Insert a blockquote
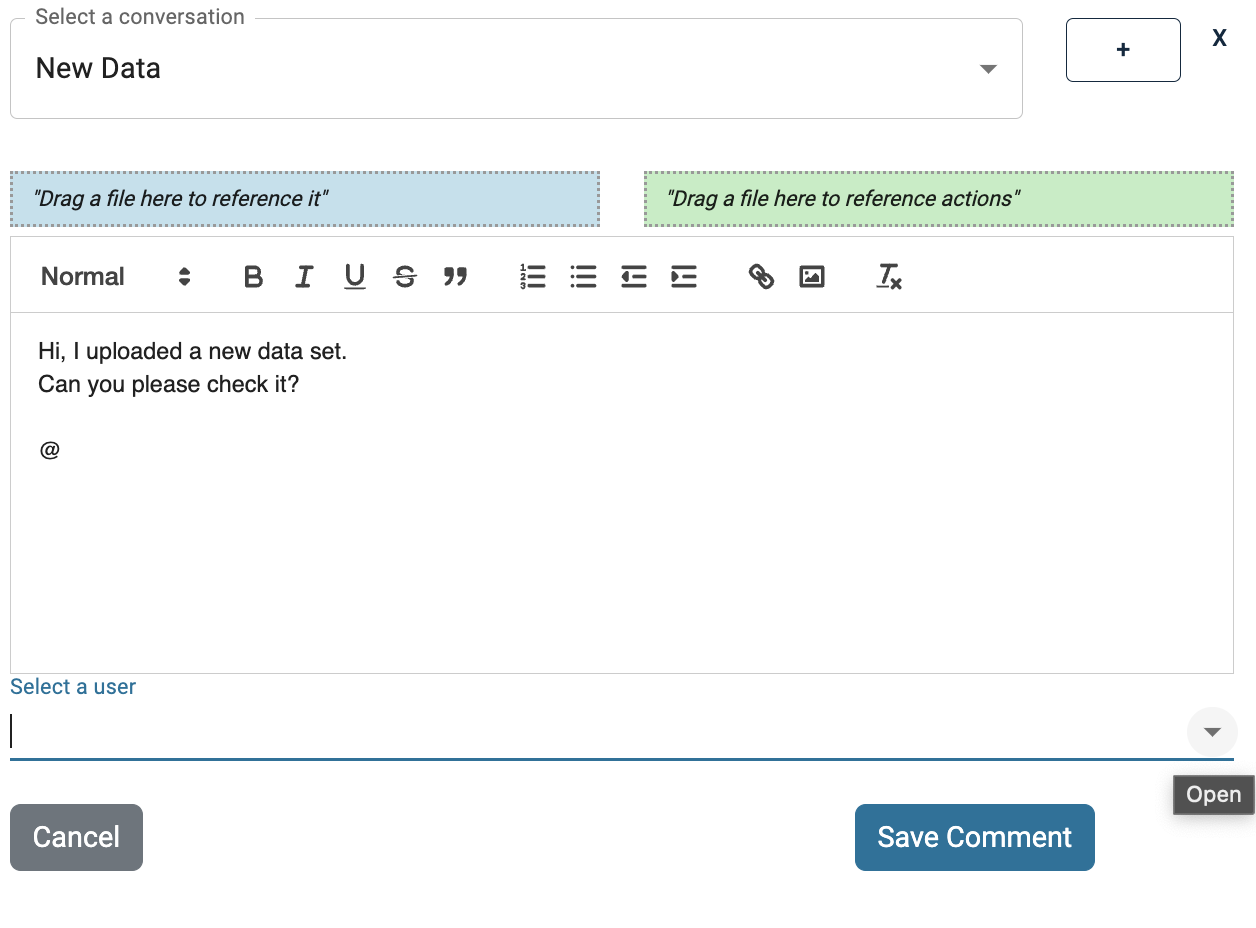The image size is (1256, 928). tap(455, 277)
